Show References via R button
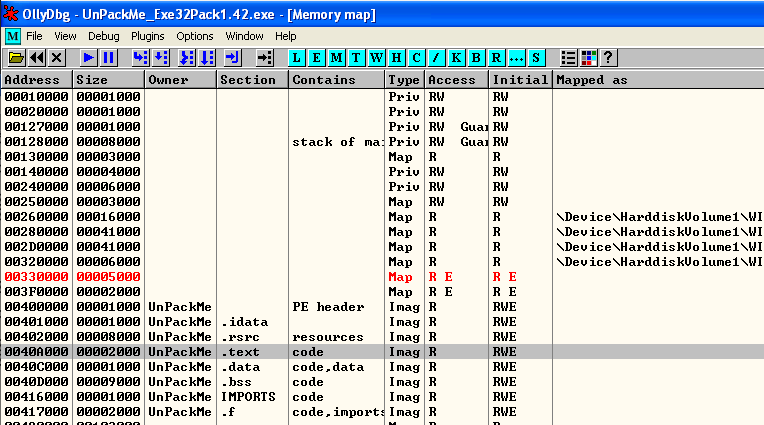This screenshot has height=425, width=764. [x=496, y=58]
